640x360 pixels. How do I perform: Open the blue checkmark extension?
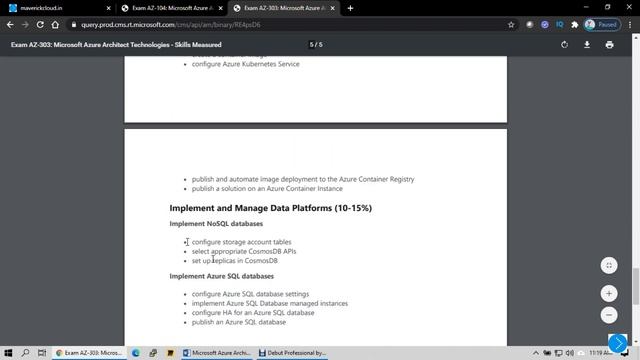(x=544, y=24)
